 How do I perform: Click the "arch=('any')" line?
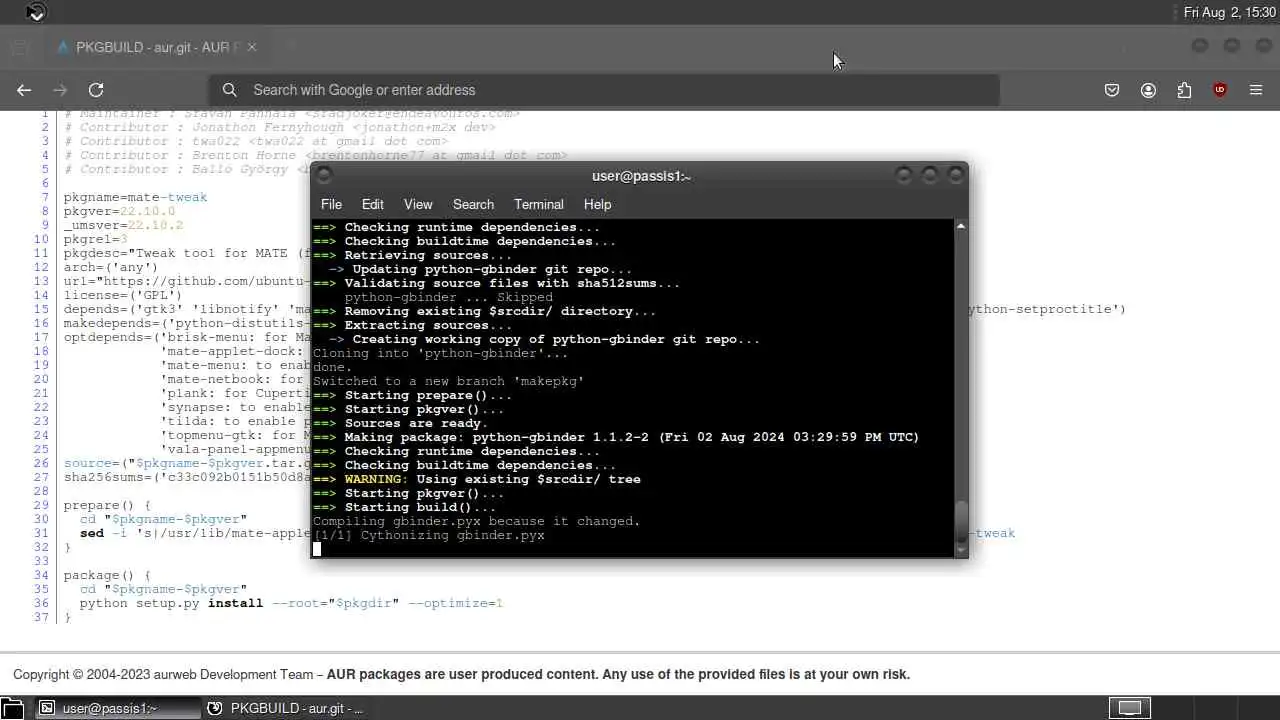click(x=111, y=267)
